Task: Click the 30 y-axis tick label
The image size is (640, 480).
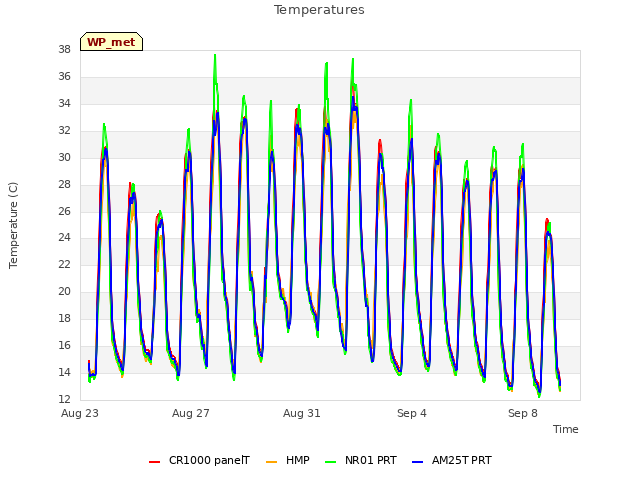Action: point(64,158)
